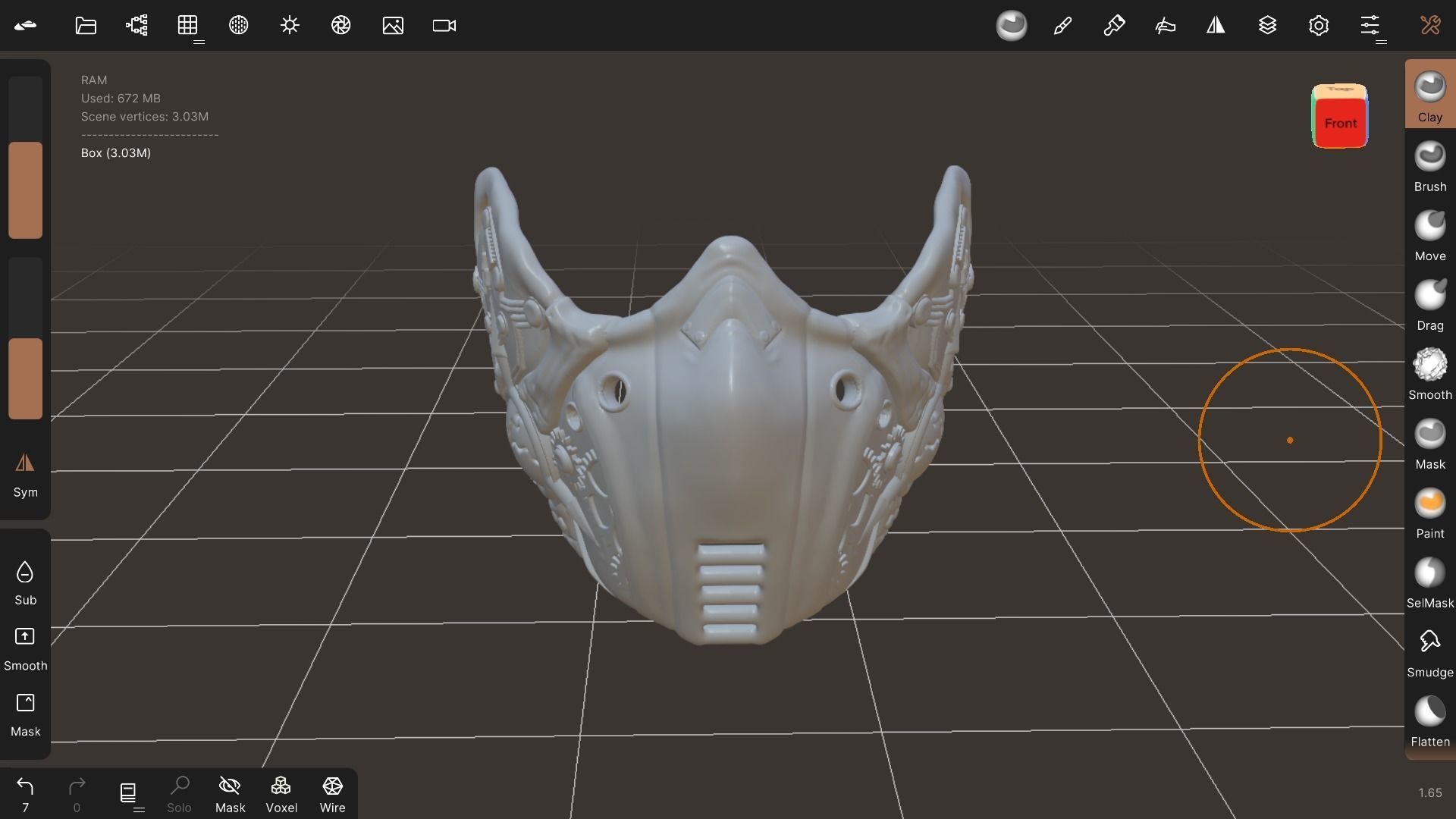The image size is (1456, 819).
Task: Open the Settings gear menu
Action: (x=1319, y=26)
